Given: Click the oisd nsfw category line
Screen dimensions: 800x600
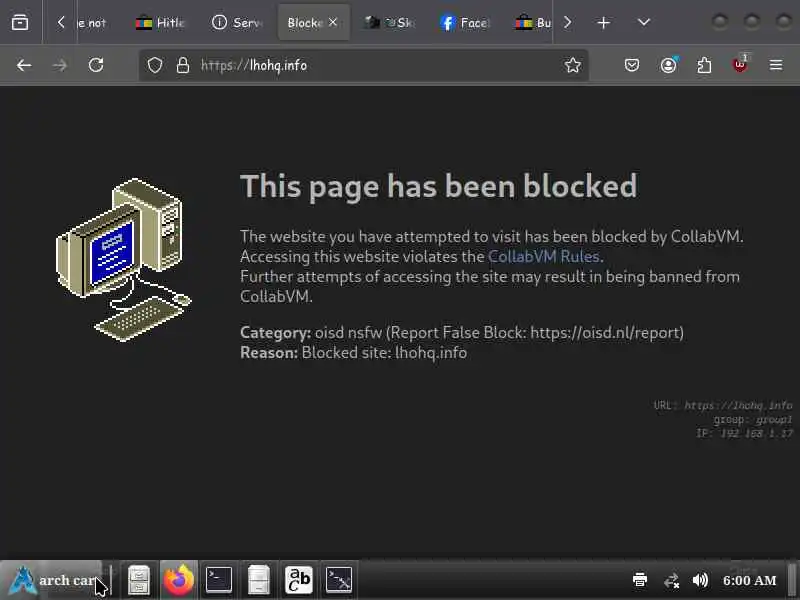Looking at the screenshot, I should [x=462, y=333].
